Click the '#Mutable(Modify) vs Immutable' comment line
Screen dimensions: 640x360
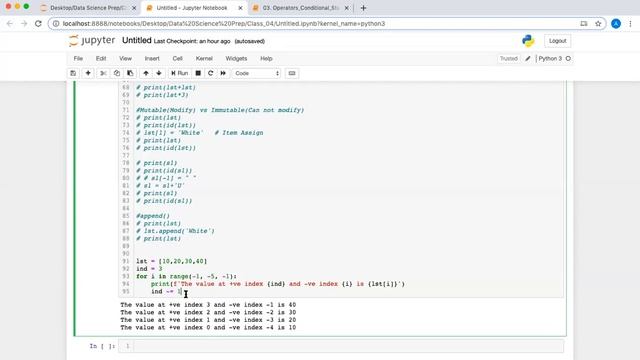(220, 110)
